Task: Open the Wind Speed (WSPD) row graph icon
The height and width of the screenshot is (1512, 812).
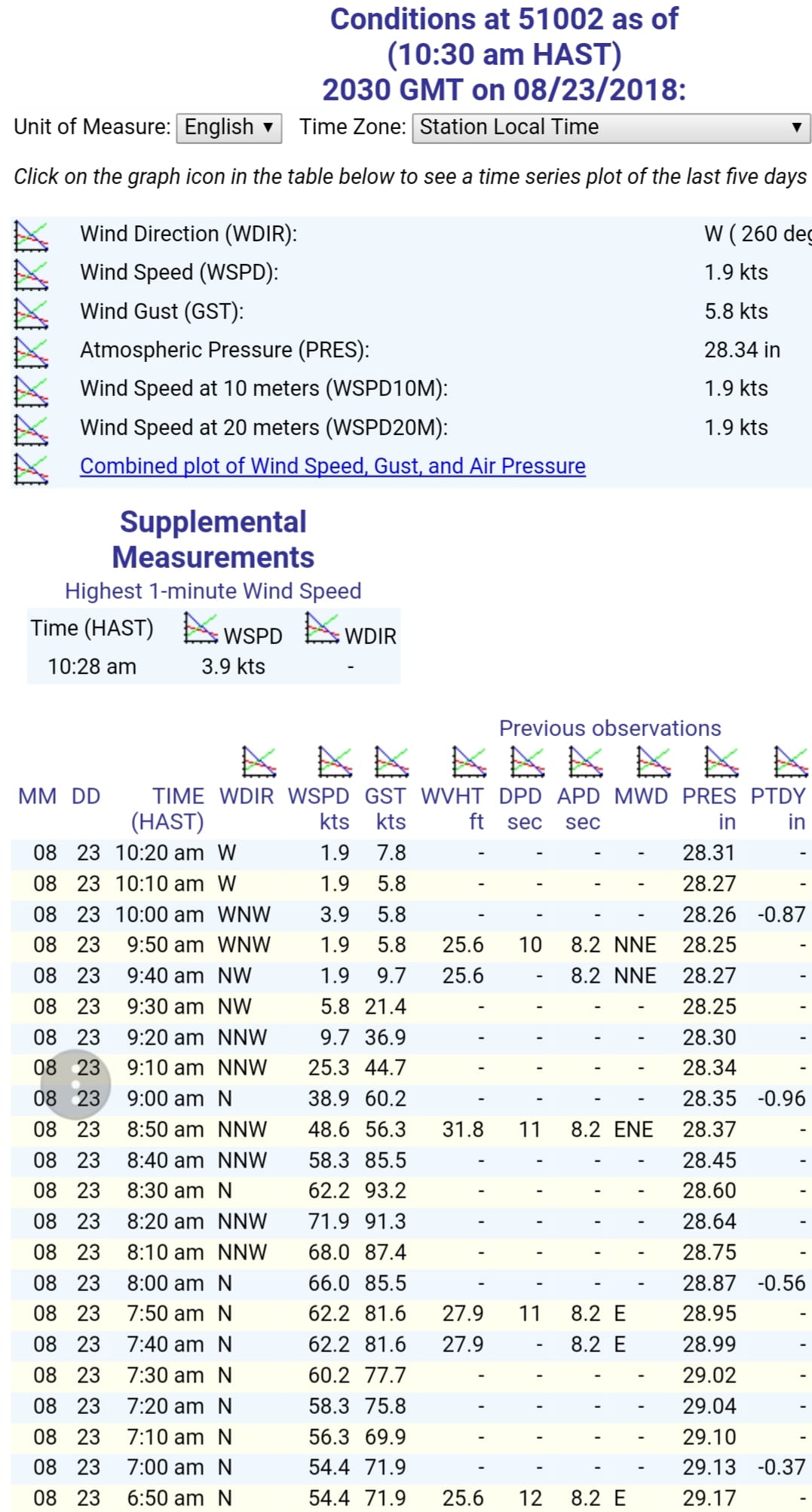Action: 32,274
